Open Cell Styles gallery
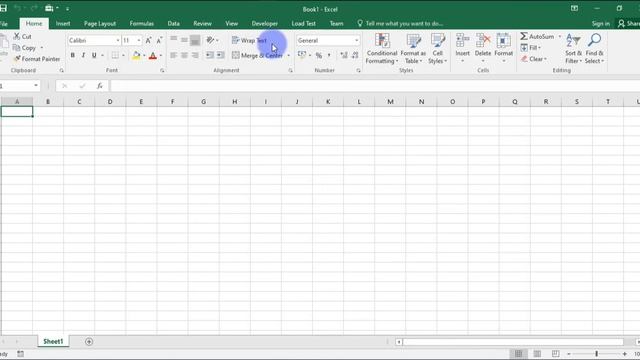The height and width of the screenshot is (360, 640). [x=438, y=49]
